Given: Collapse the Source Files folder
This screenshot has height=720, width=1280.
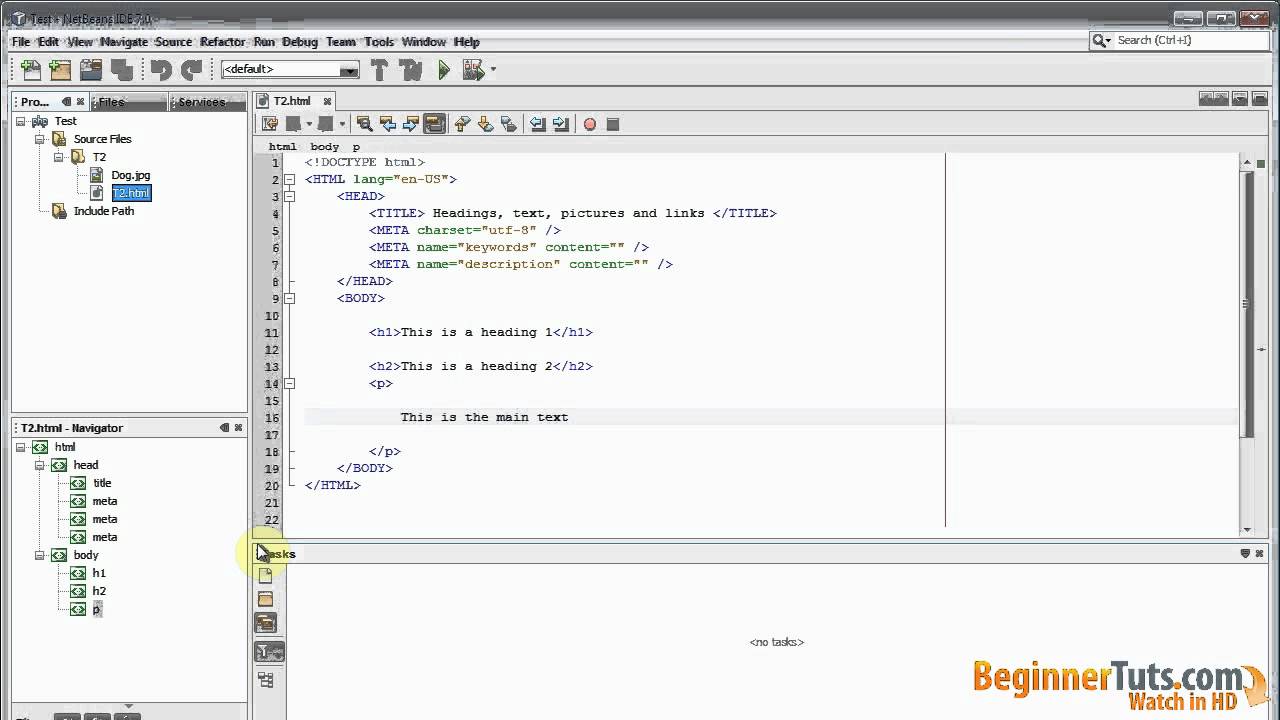Looking at the screenshot, I should tap(40, 139).
